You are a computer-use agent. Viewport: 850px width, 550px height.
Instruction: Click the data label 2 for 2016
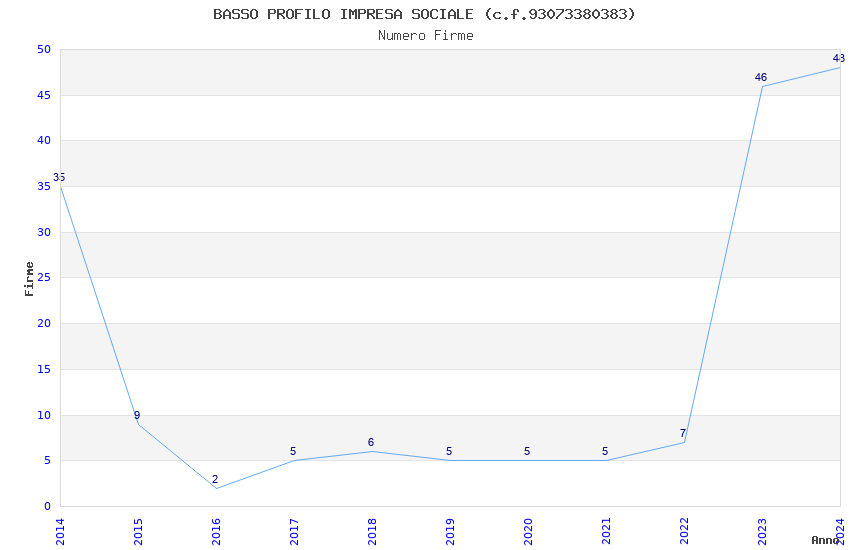[215, 479]
